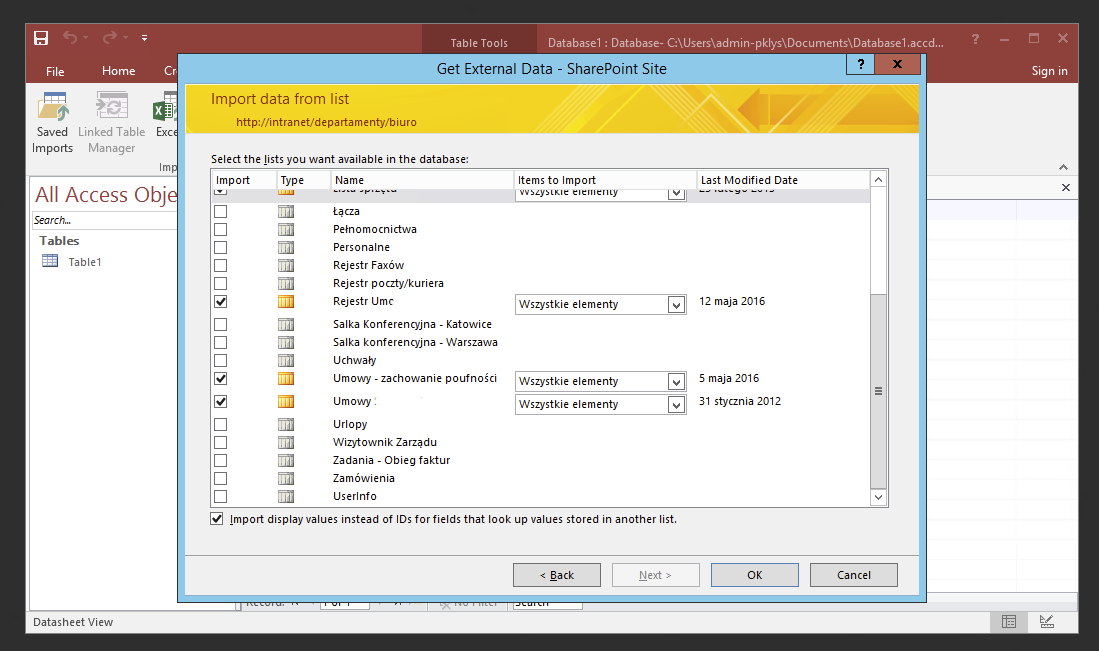1099x651 pixels.
Task: Click the SharePoint list icon next to Urlopy
Action: tap(286, 423)
